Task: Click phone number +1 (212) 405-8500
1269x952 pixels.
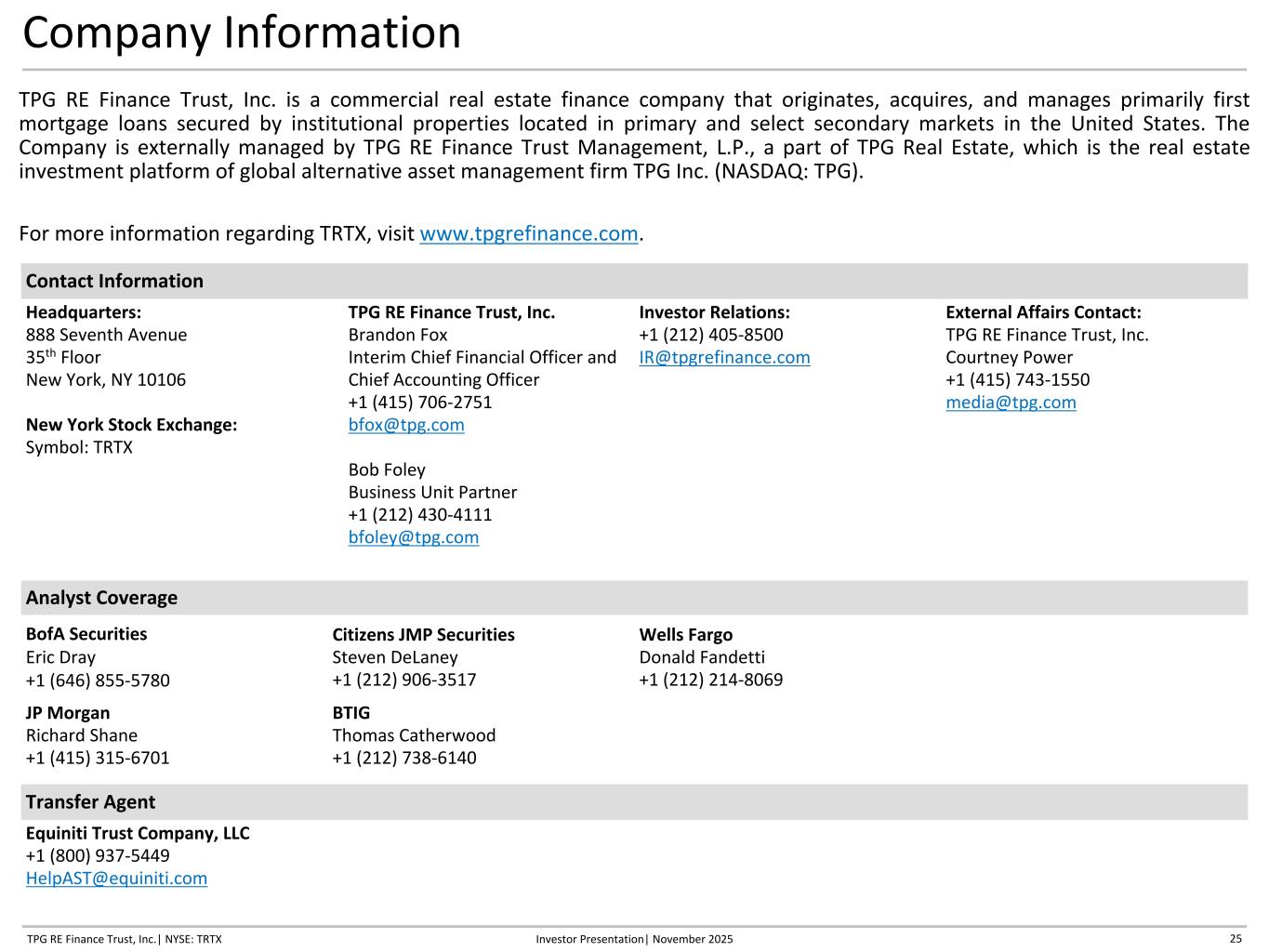Action: coord(711,335)
